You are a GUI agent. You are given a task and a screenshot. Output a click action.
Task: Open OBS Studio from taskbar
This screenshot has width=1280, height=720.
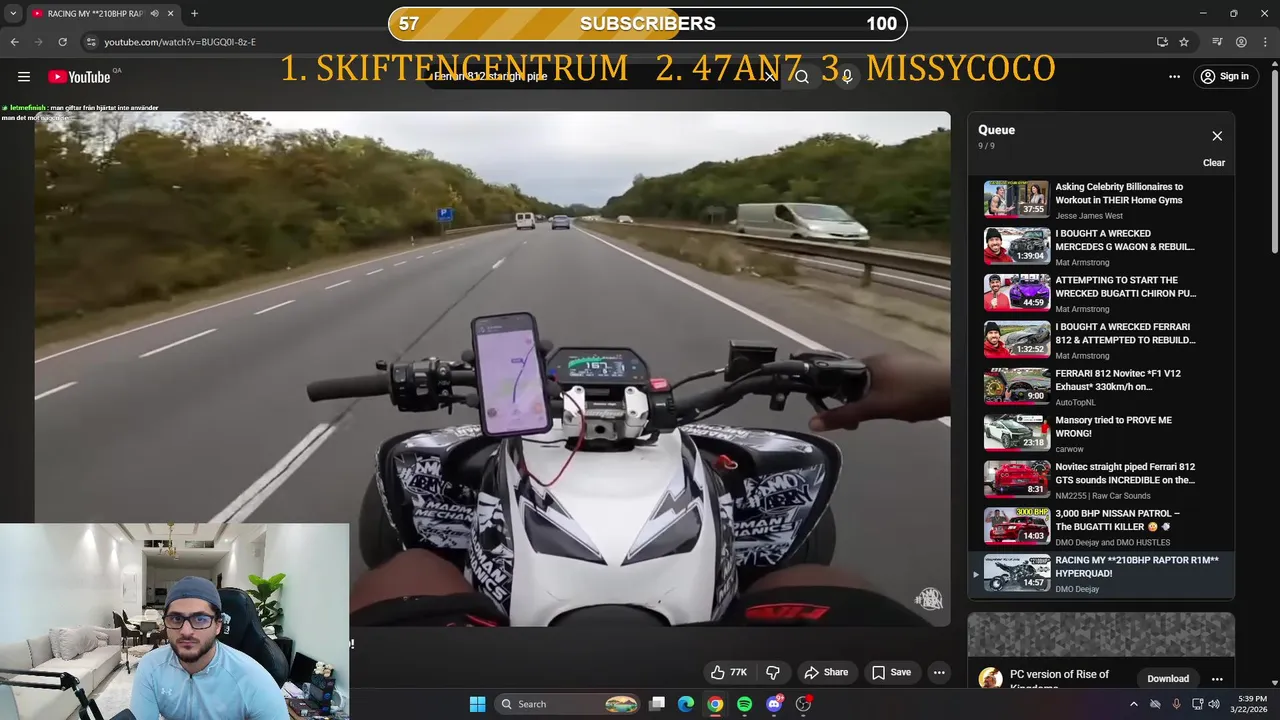803,704
